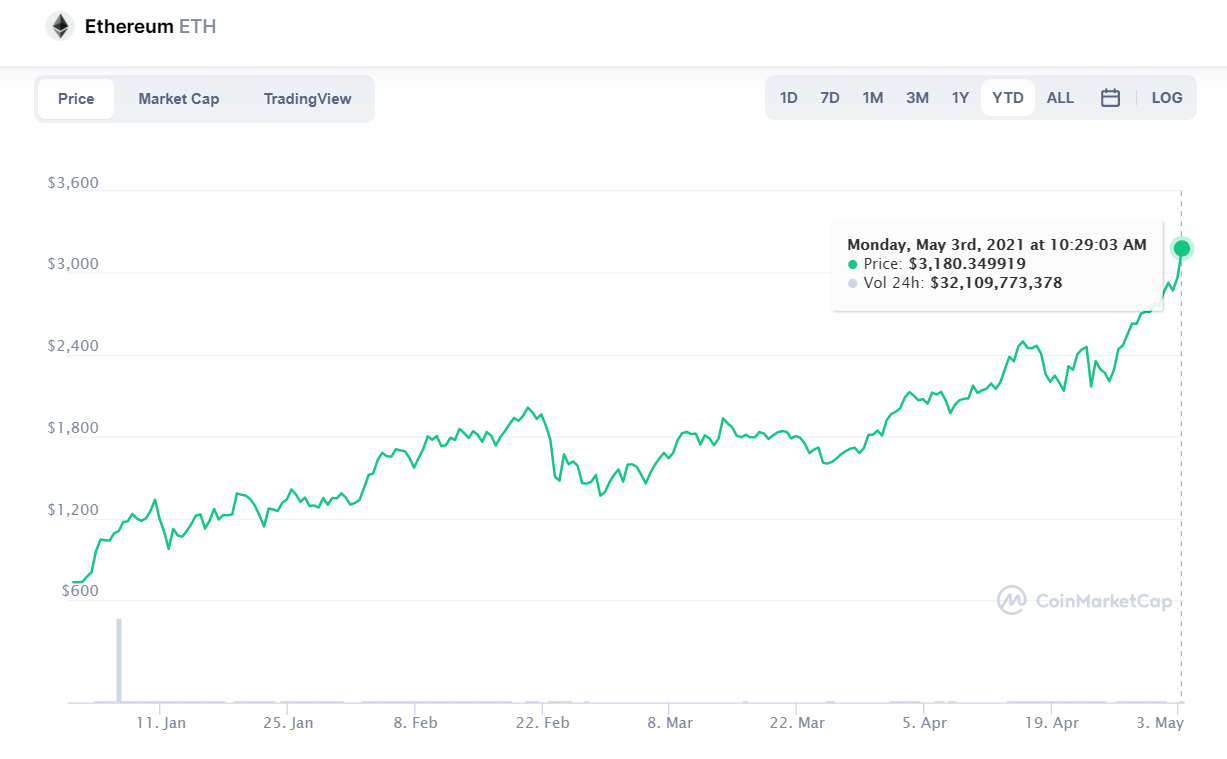Click the tall volume bar in early January
This screenshot has height=759, width=1227.
pyautogui.click(x=119, y=660)
